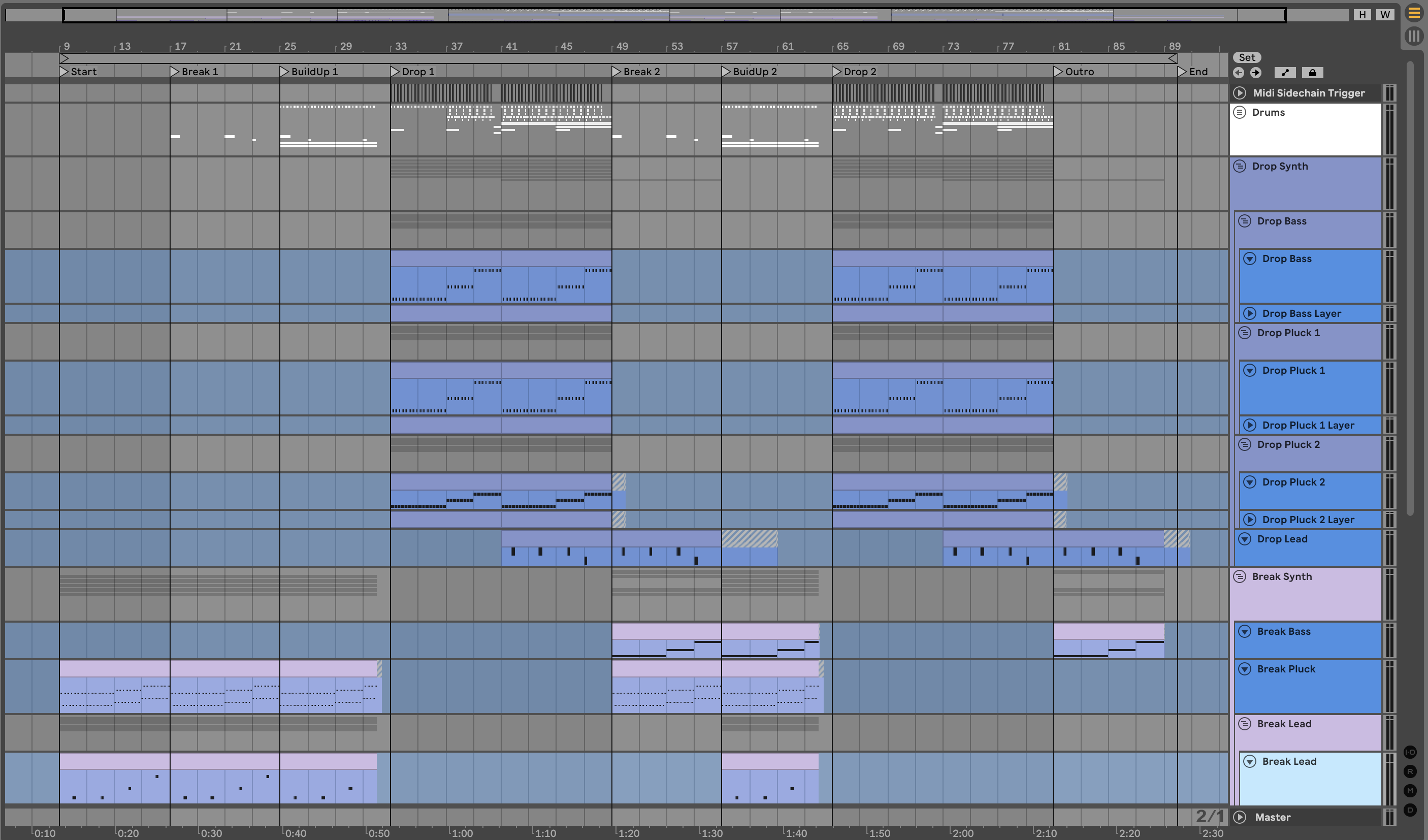Select the Break 1 locator
The width and height of the screenshot is (1428, 840).
pyautogui.click(x=194, y=72)
